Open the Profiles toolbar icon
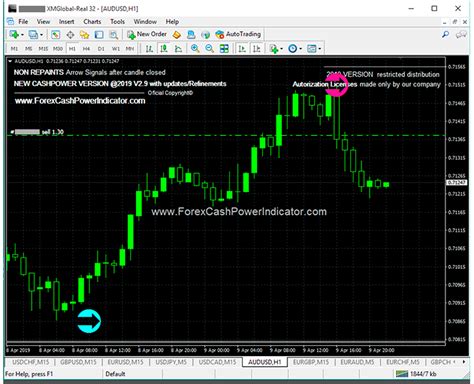Image resolution: width=474 pixels, height=384 pixels. tap(33, 34)
